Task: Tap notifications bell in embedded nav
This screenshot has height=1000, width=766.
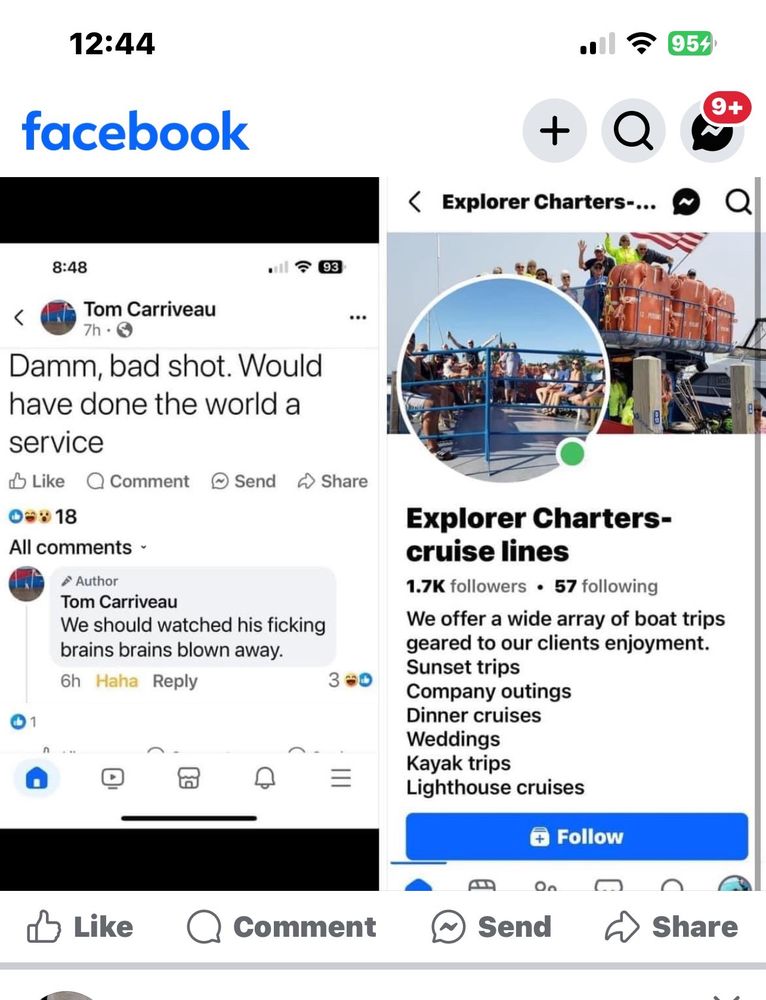Action: pyautogui.click(x=265, y=778)
